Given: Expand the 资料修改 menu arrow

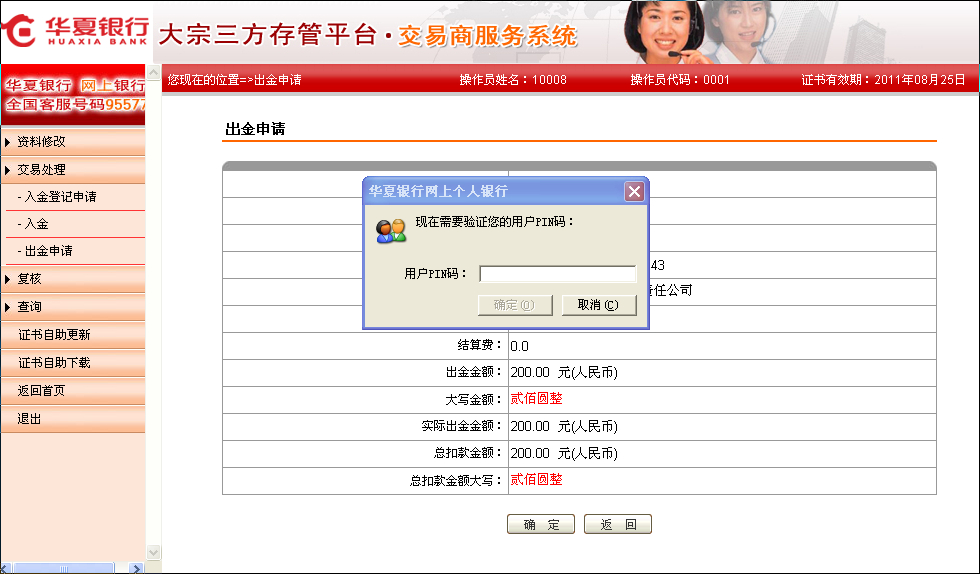Looking at the screenshot, I should click(x=8, y=142).
